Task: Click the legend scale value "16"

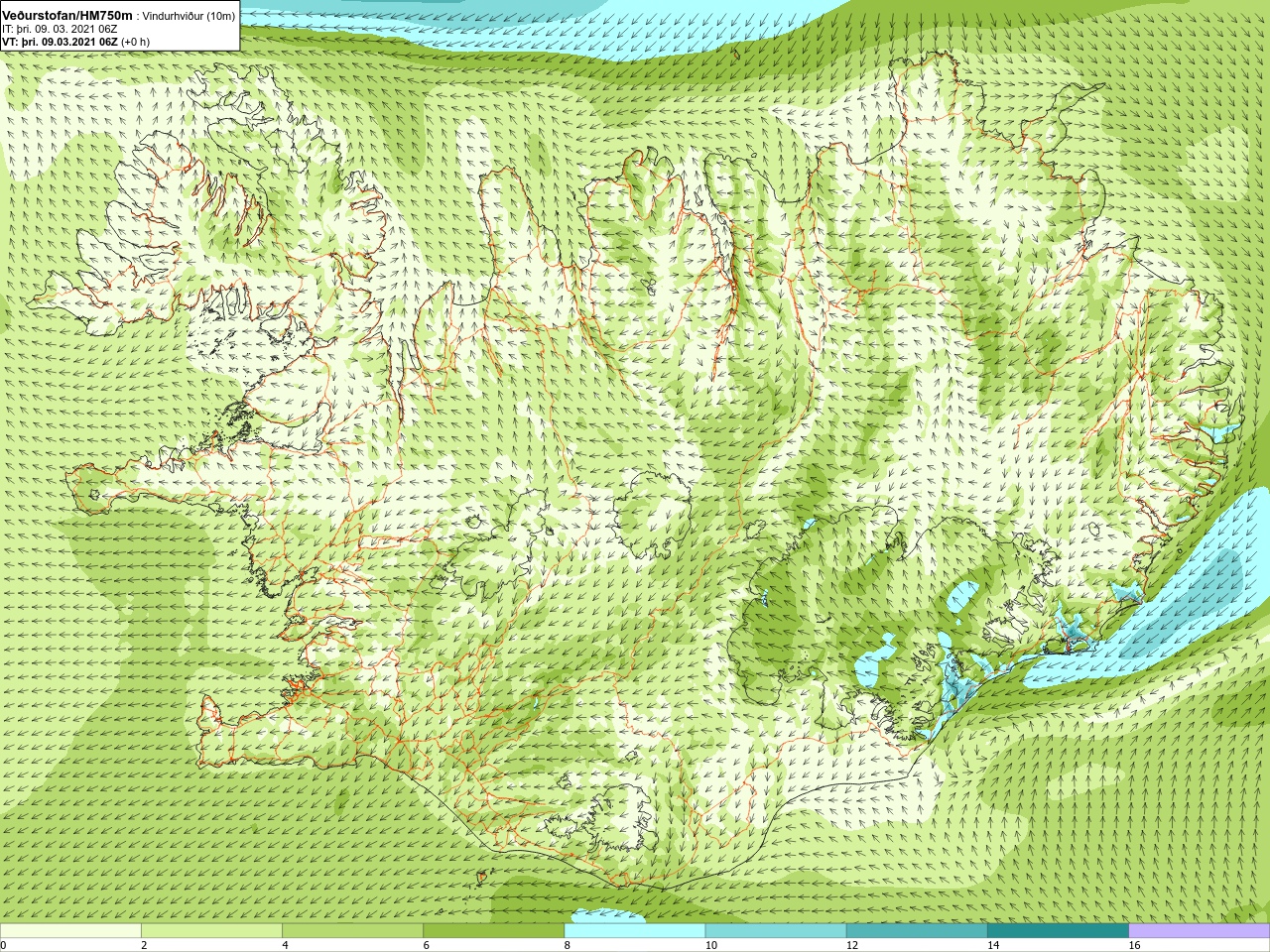Action: click(1134, 945)
